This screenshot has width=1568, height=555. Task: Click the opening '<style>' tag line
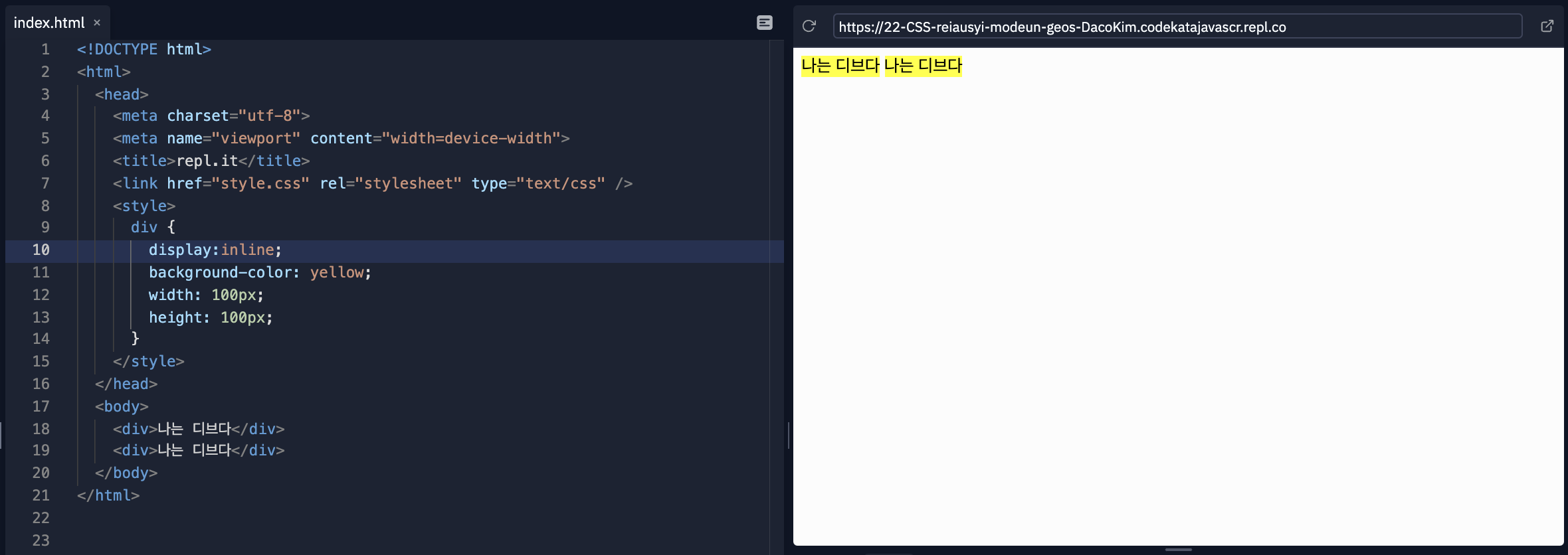pyautogui.click(x=144, y=206)
